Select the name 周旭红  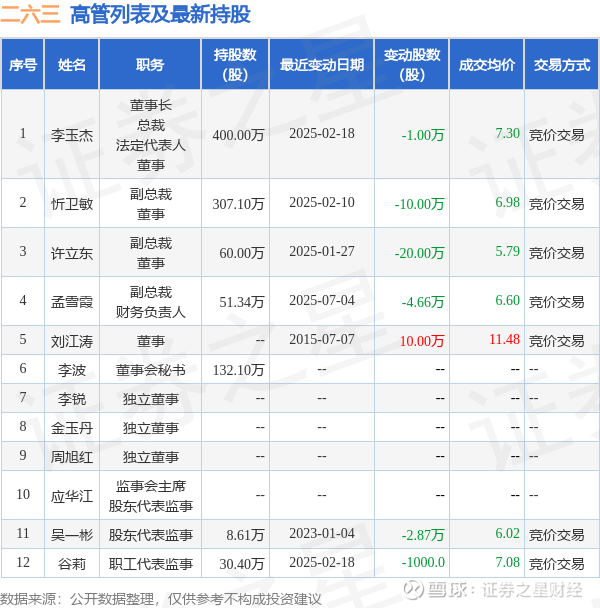click(x=72, y=457)
